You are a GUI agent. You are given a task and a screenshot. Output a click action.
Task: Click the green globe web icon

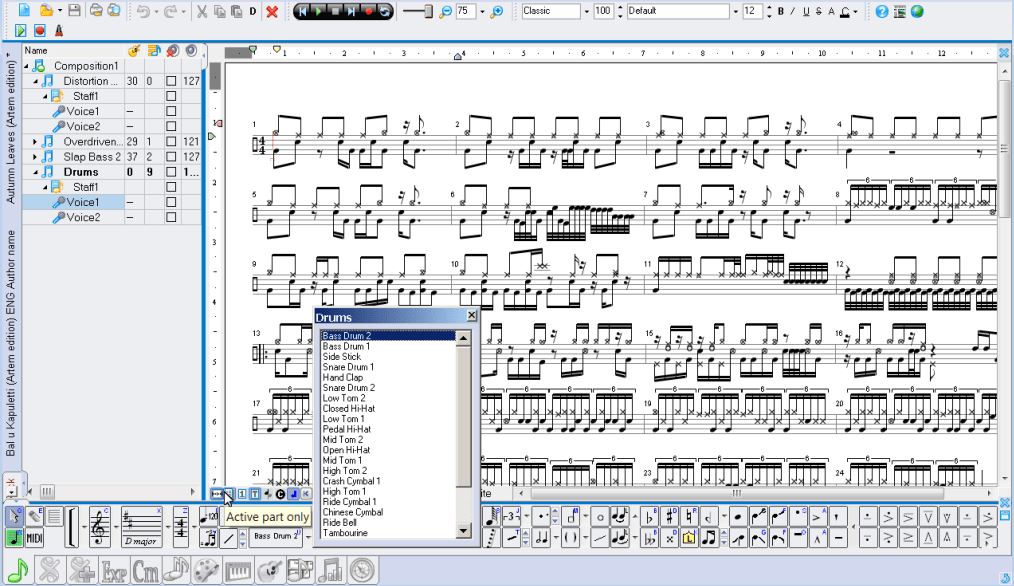click(917, 11)
